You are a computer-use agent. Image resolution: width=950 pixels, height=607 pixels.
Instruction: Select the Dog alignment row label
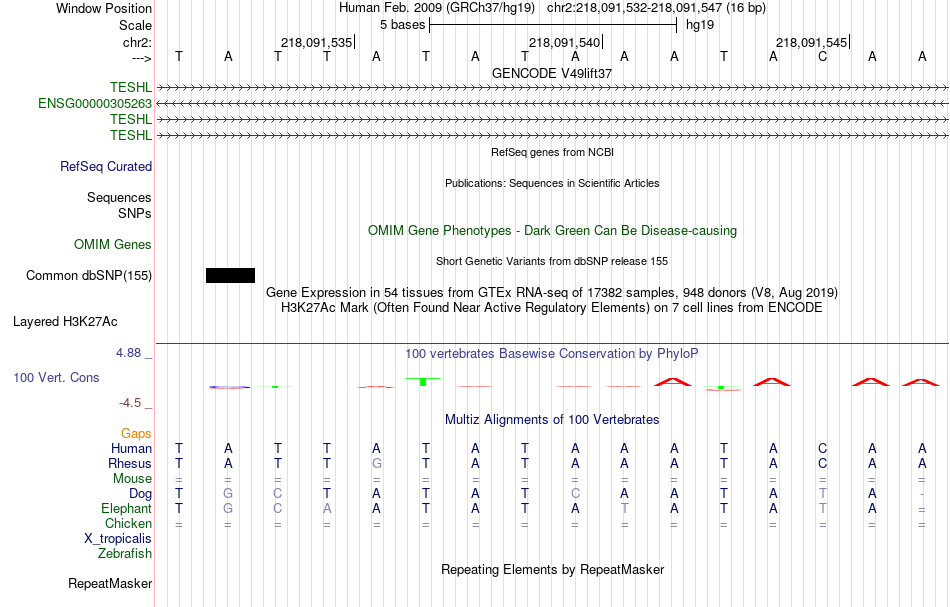(x=140, y=494)
